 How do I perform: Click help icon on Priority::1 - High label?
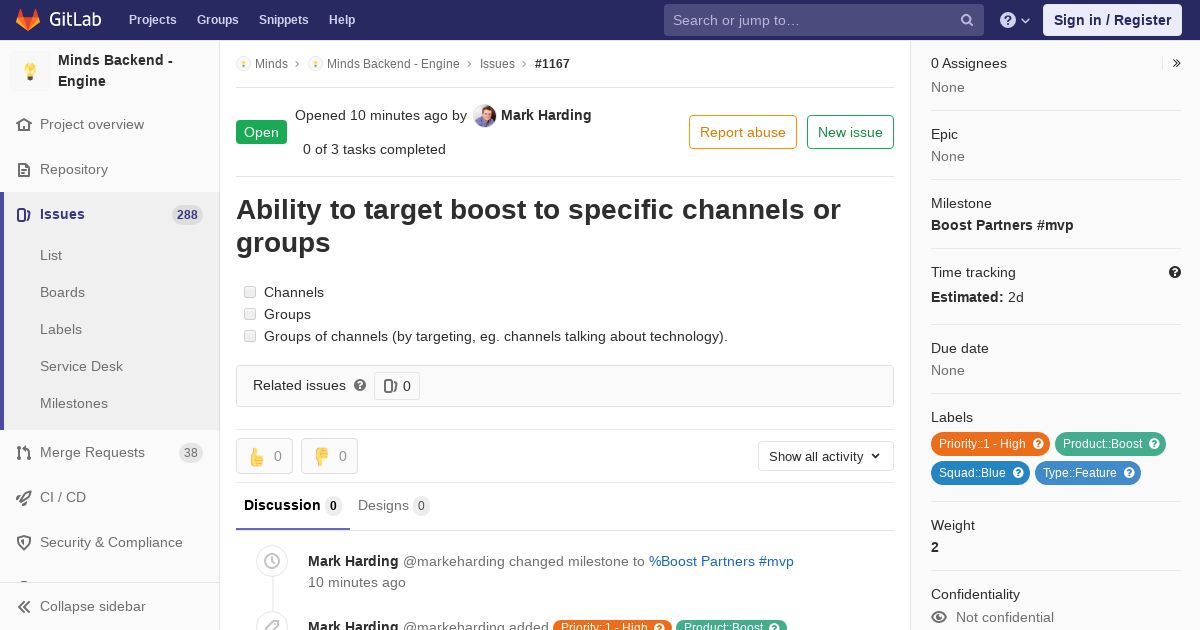point(1038,444)
